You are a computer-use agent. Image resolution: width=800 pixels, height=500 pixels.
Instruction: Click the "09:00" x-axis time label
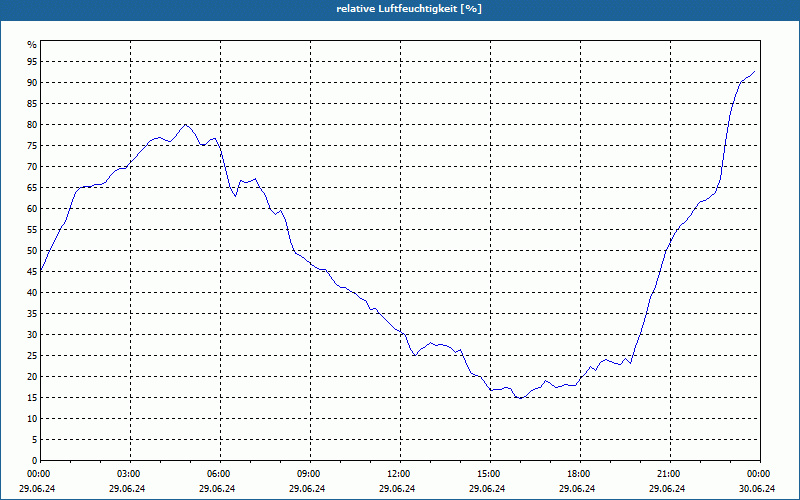[308, 474]
